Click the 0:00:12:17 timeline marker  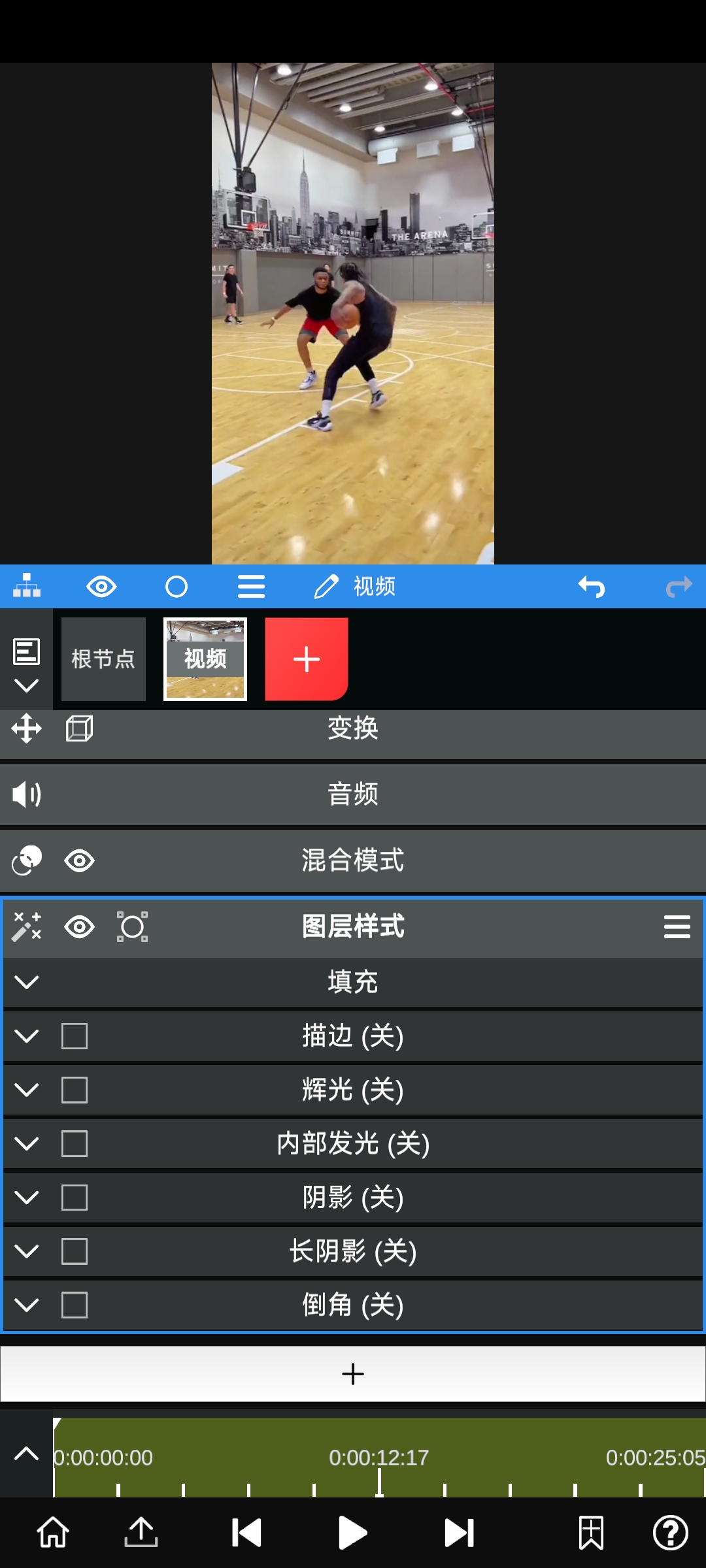(x=379, y=1458)
